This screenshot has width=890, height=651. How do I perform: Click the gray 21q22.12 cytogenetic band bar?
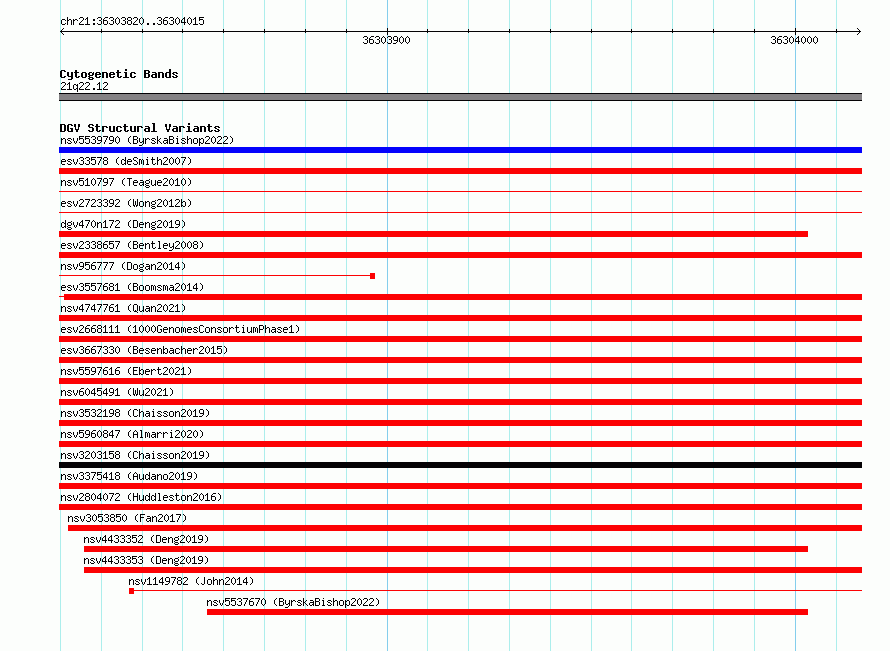(x=460, y=97)
